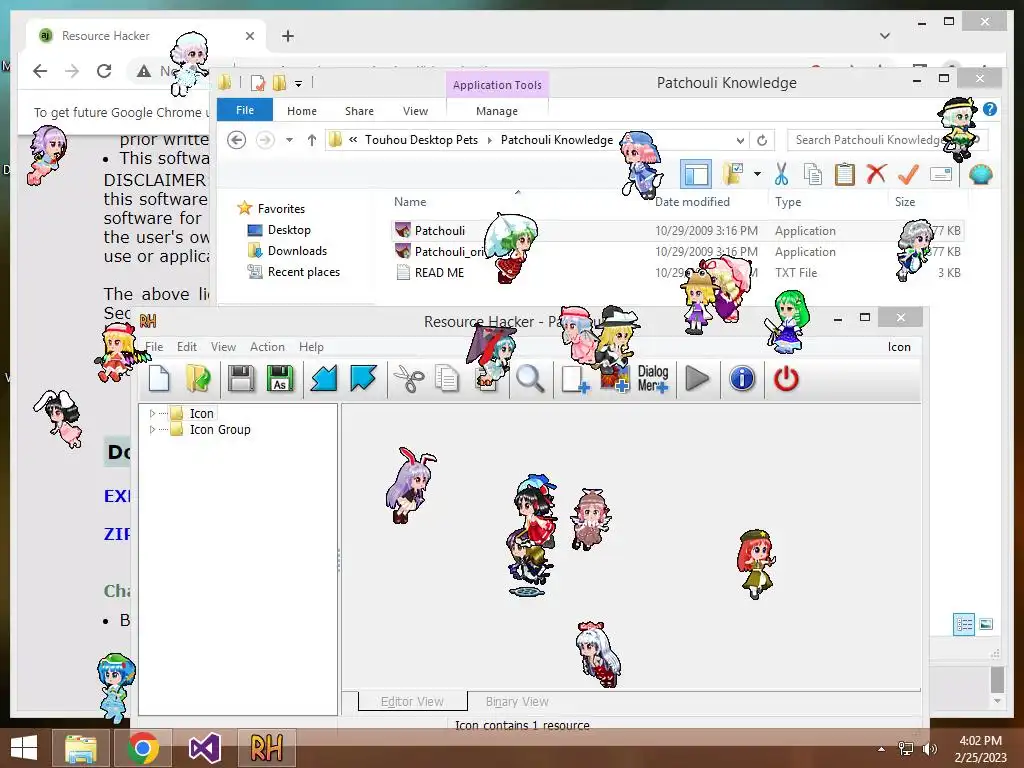The height and width of the screenshot is (768, 1024).
Task: Switch to the Share ribbon tab
Action: (359, 111)
